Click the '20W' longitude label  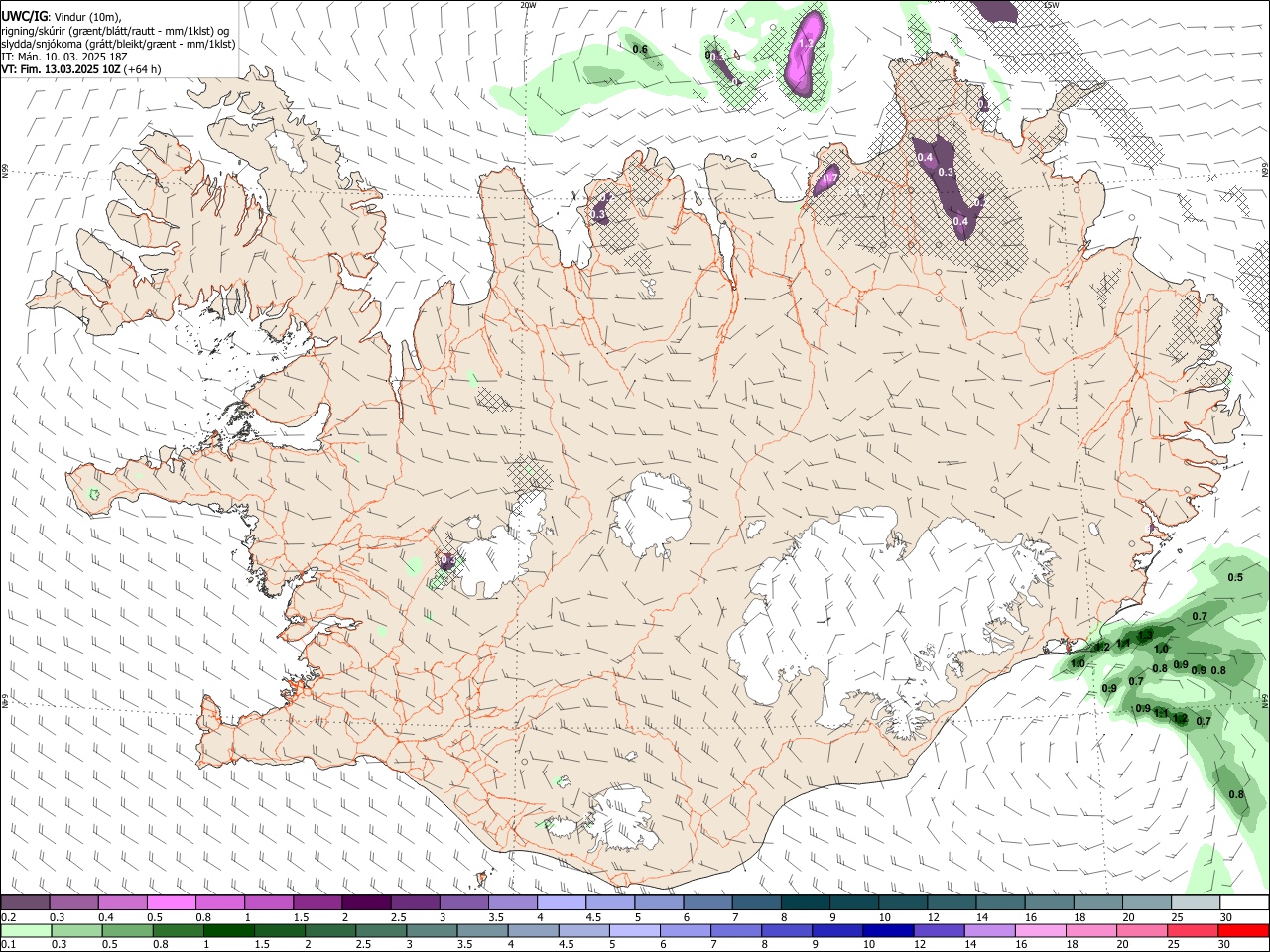529,5
